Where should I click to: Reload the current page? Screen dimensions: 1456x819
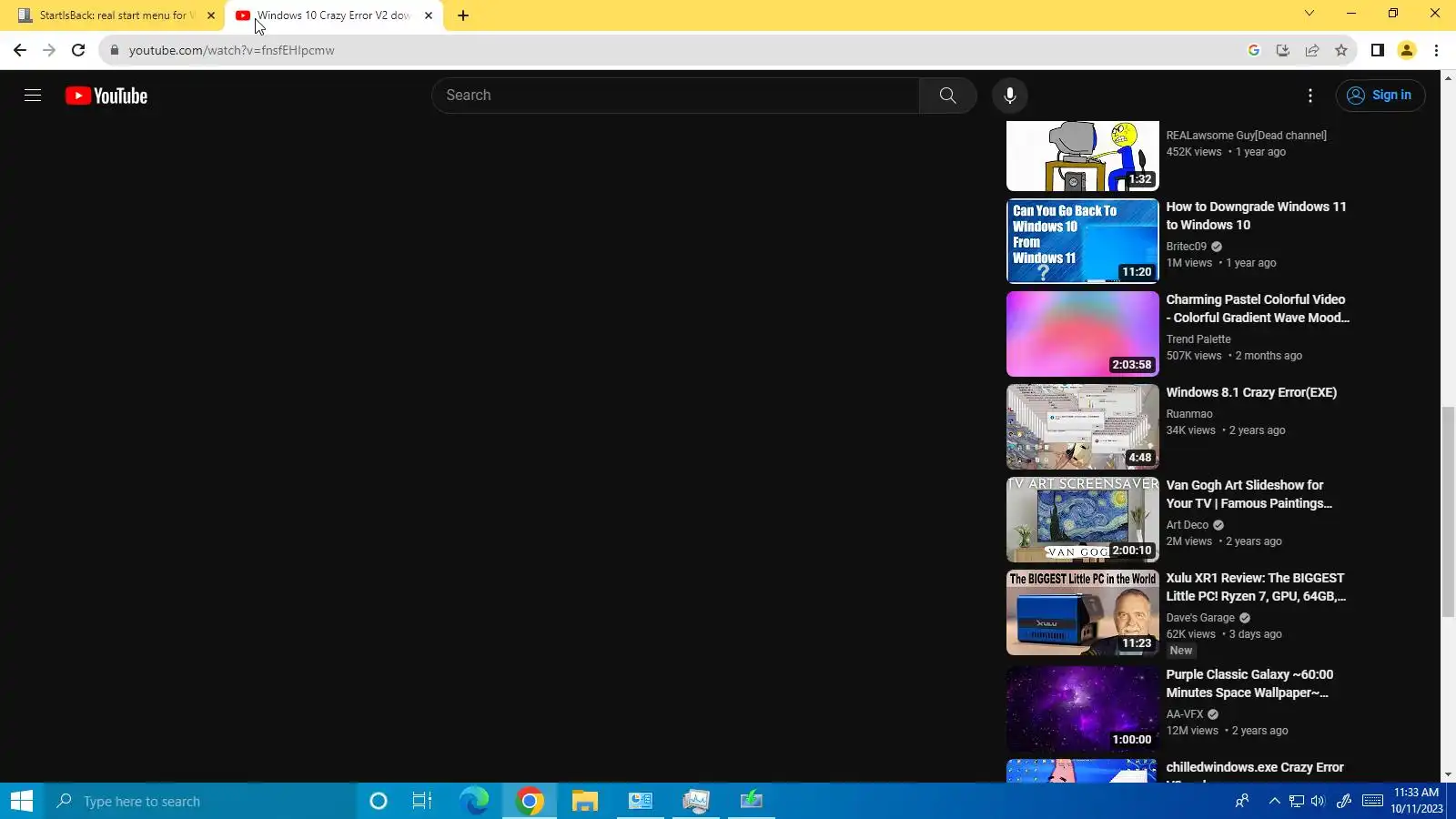tap(78, 50)
